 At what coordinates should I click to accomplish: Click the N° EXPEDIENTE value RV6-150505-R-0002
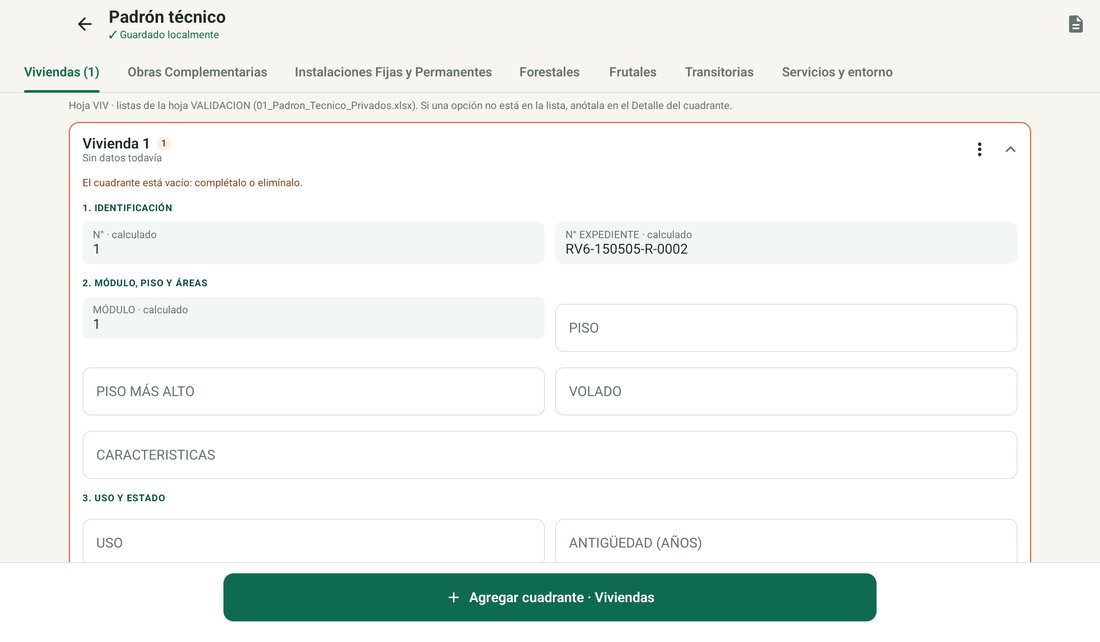pos(626,249)
